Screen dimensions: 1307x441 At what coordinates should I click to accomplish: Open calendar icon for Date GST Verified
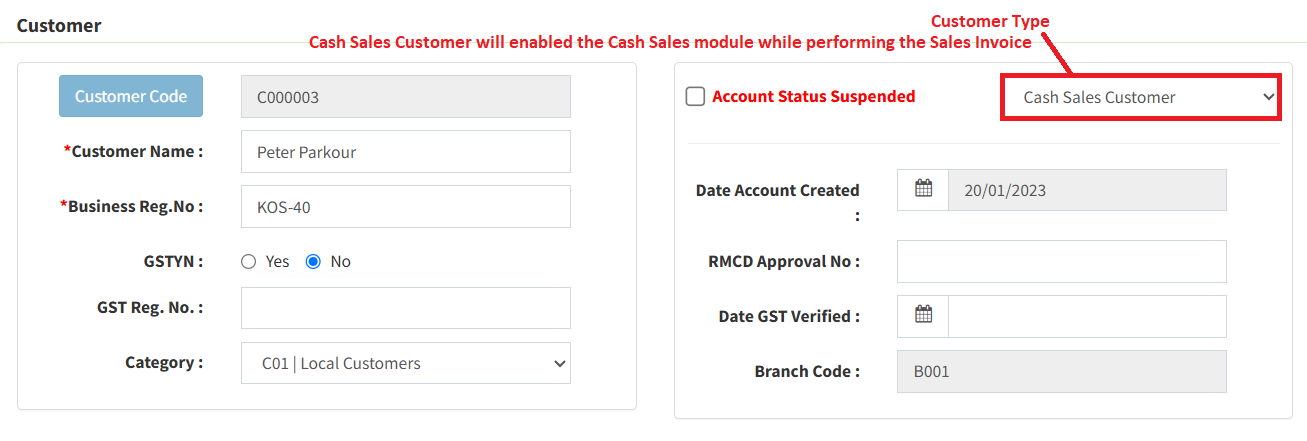coord(923,316)
